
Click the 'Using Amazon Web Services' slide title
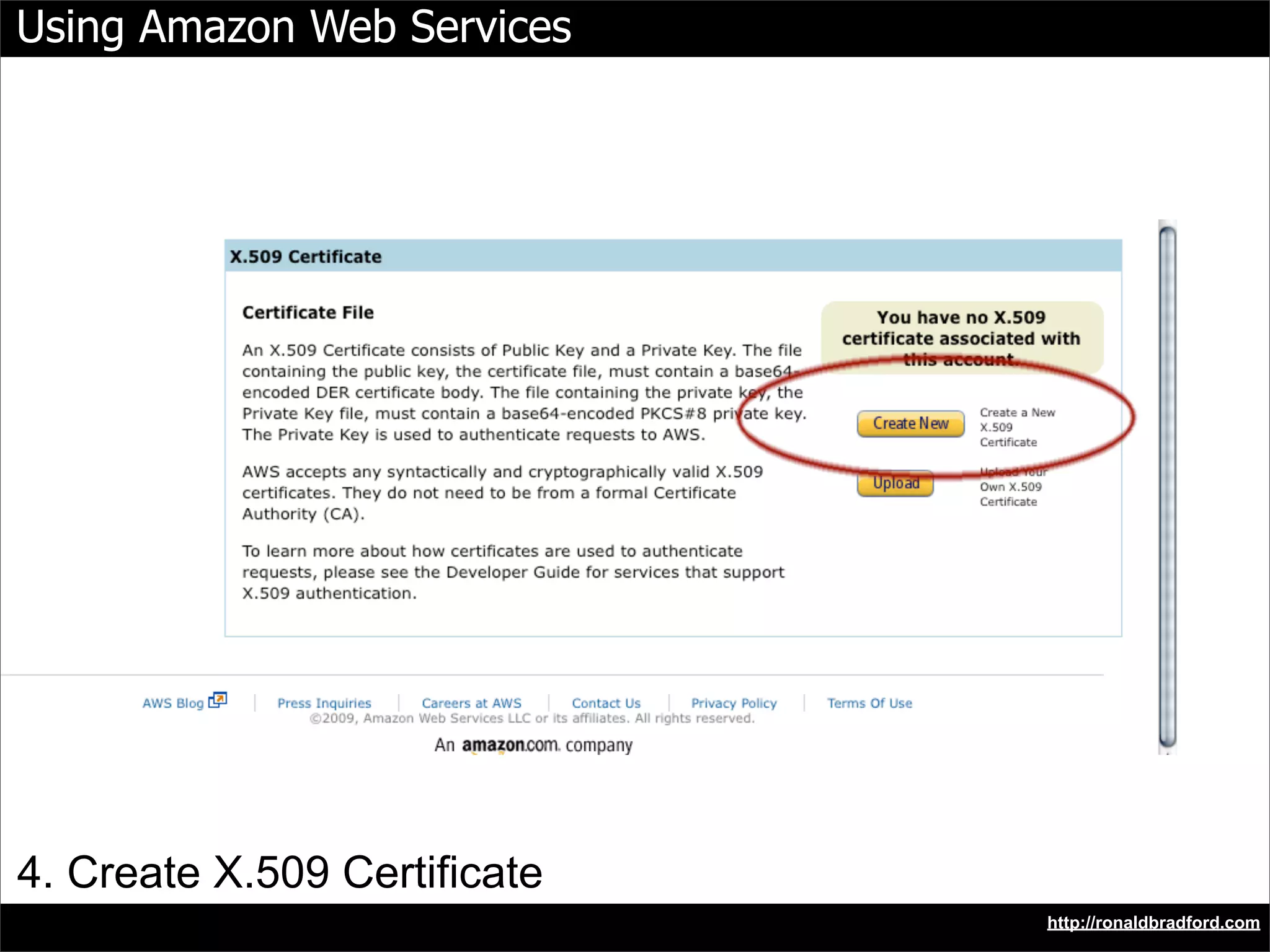point(294,27)
